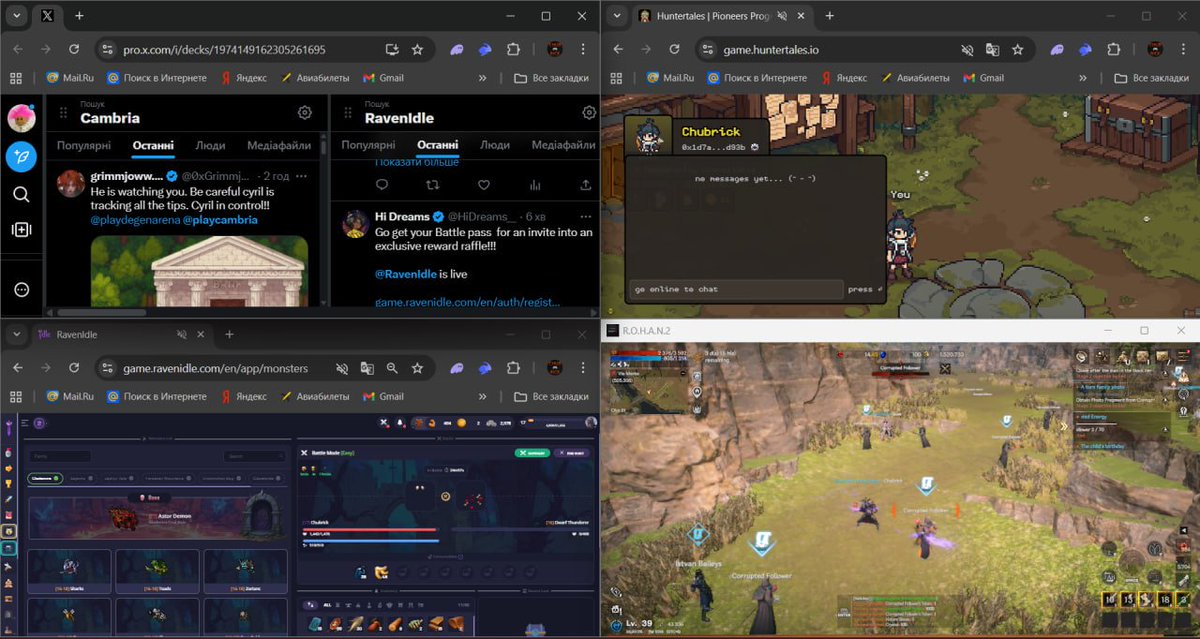This screenshot has height=639, width=1200.
Task: Open the @playdegenarena mention link
Action: click(x=134, y=219)
